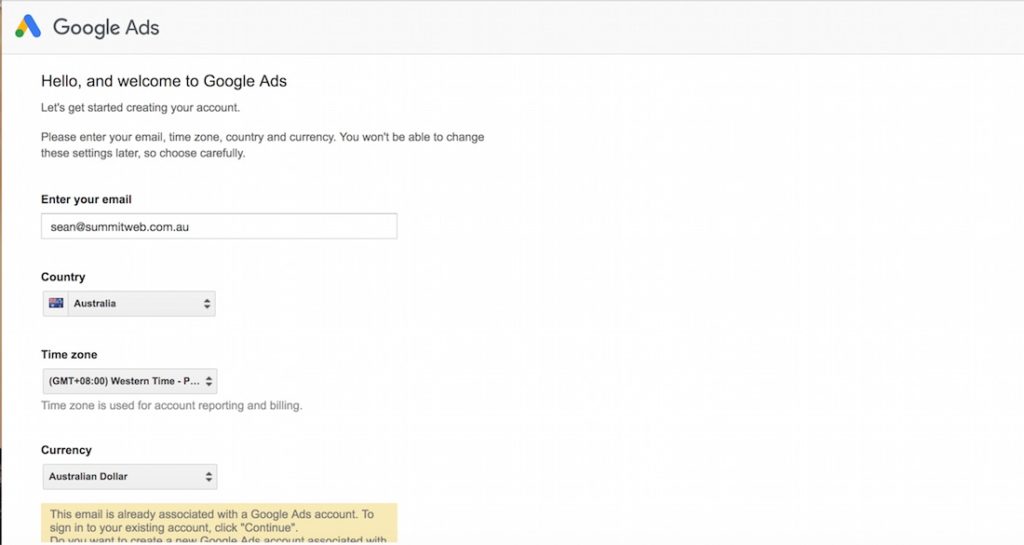Click the 'Time zone is used for account reporting' note
Screen dimensions: 1024x545
click(x=172, y=405)
